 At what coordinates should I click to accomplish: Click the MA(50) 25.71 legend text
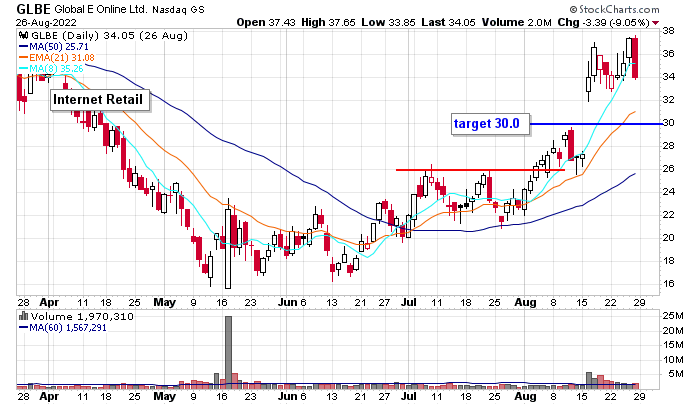tap(58, 47)
